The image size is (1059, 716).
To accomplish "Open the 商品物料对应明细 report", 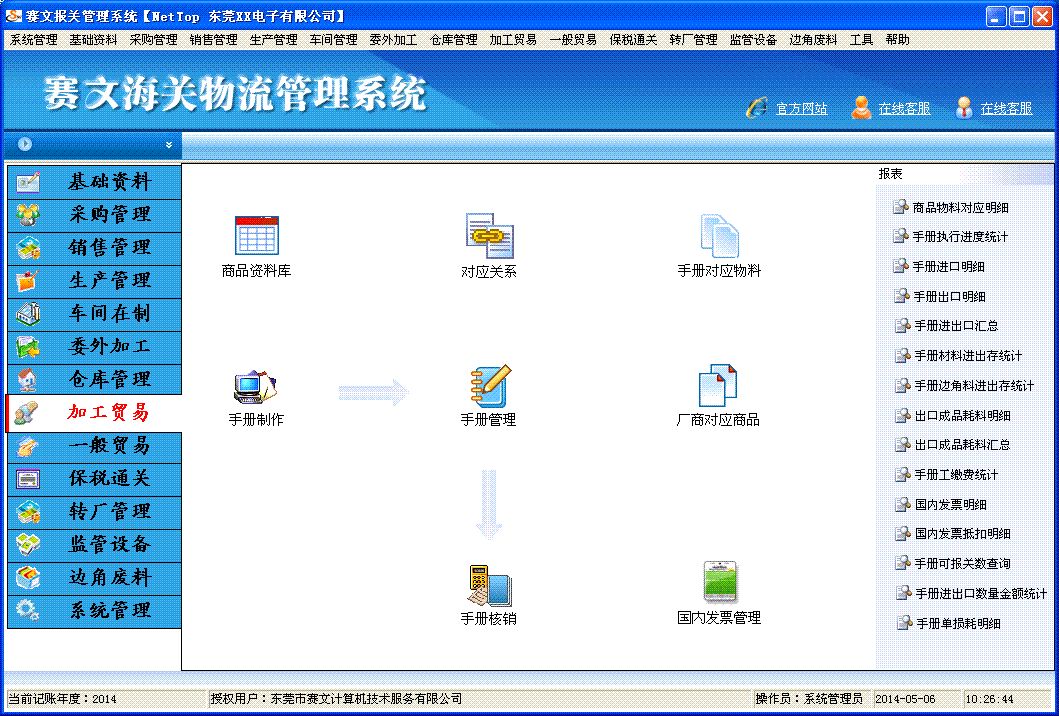I will tap(960, 208).
